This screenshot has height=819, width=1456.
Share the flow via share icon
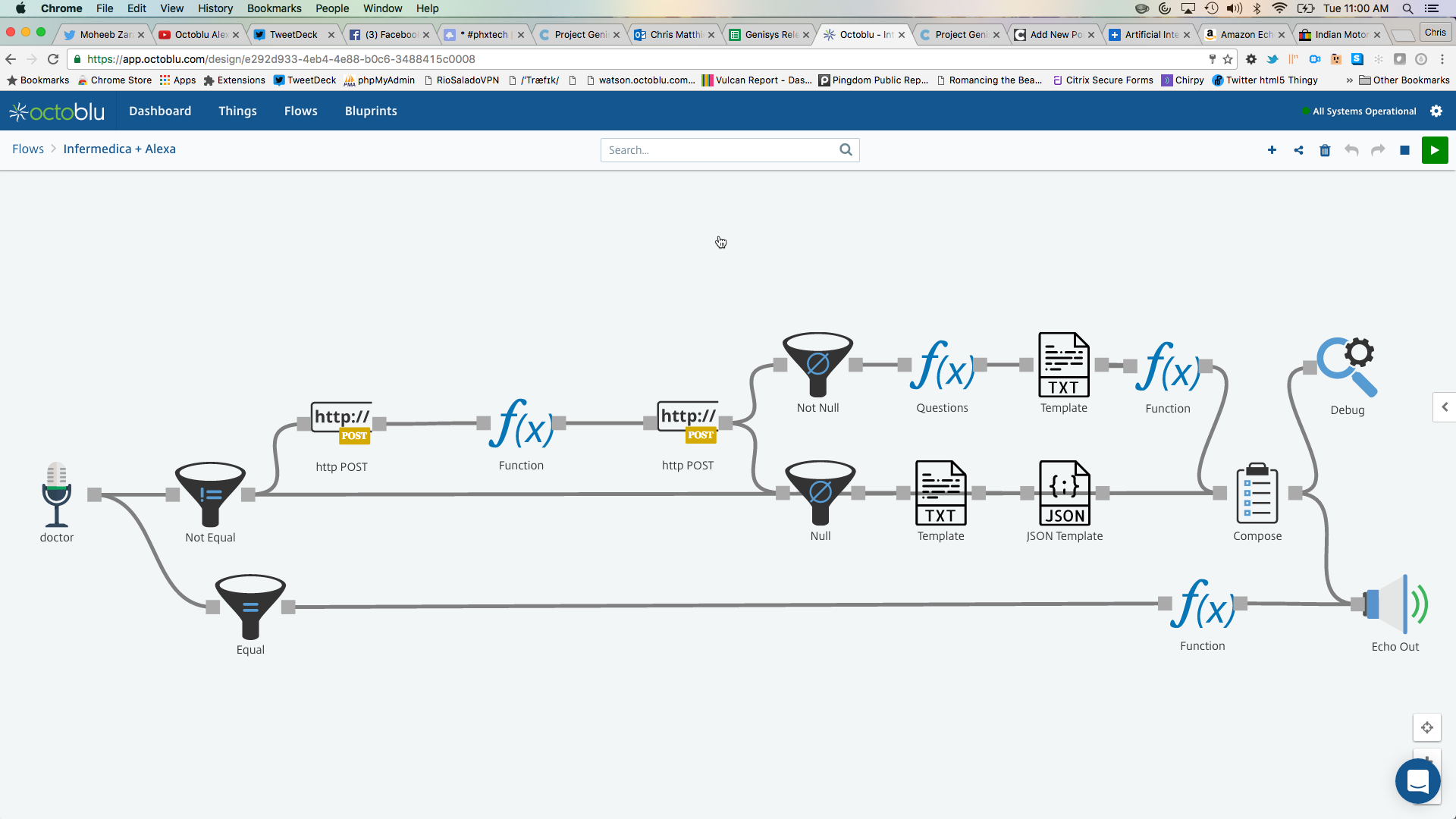(1298, 150)
